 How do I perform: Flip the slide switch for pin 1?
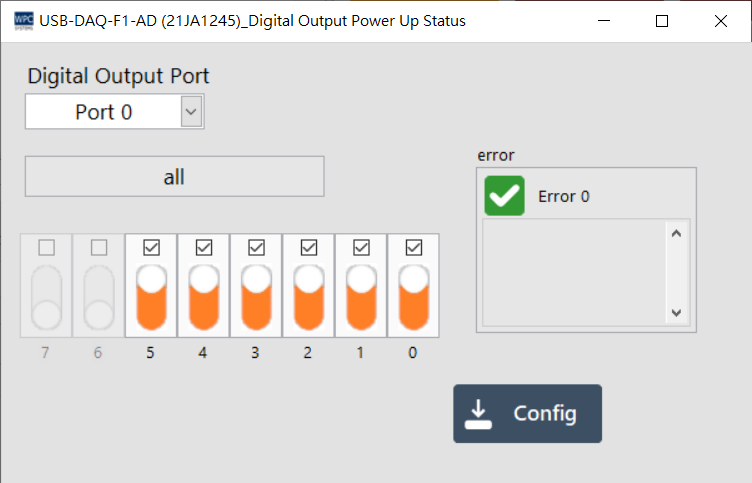pyautogui.click(x=361, y=297)
